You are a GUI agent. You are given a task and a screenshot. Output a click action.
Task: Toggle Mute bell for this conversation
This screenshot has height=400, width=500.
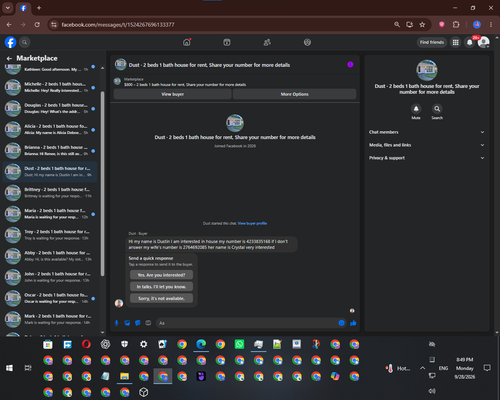[416, 109]
